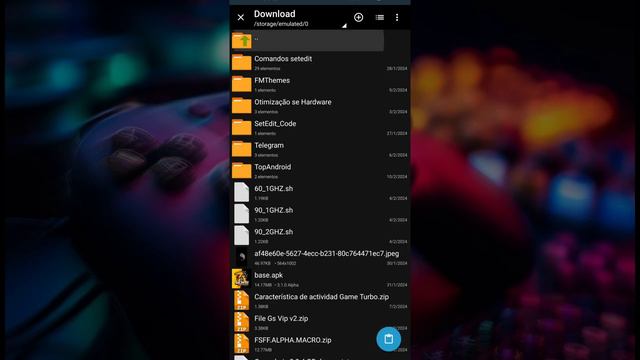Select the base.apk file
Image resolution: width=640 pixels, height=360 pixels.
(x=320, y=279)
